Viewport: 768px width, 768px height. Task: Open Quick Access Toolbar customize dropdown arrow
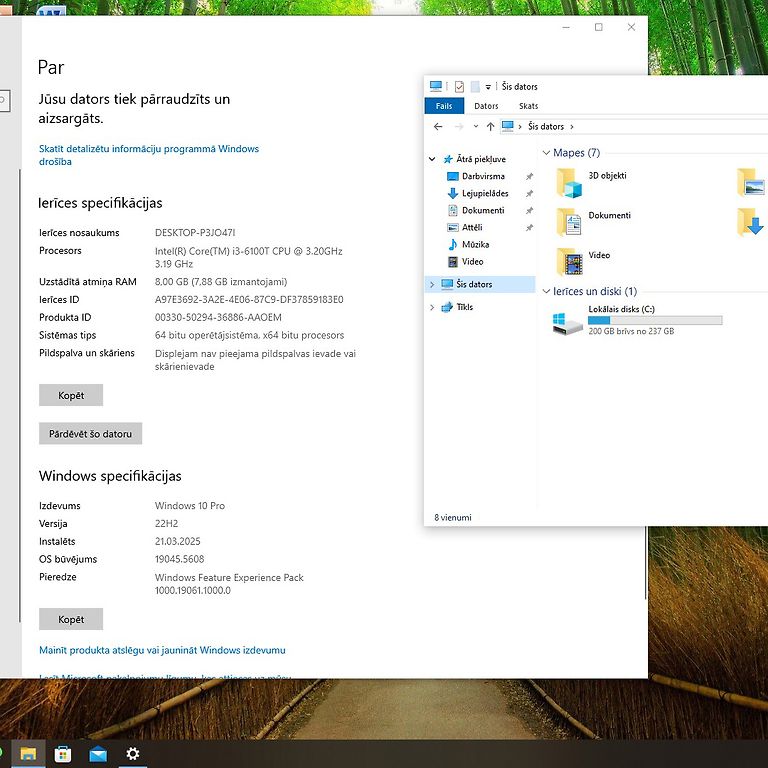(x=488, y=87)
